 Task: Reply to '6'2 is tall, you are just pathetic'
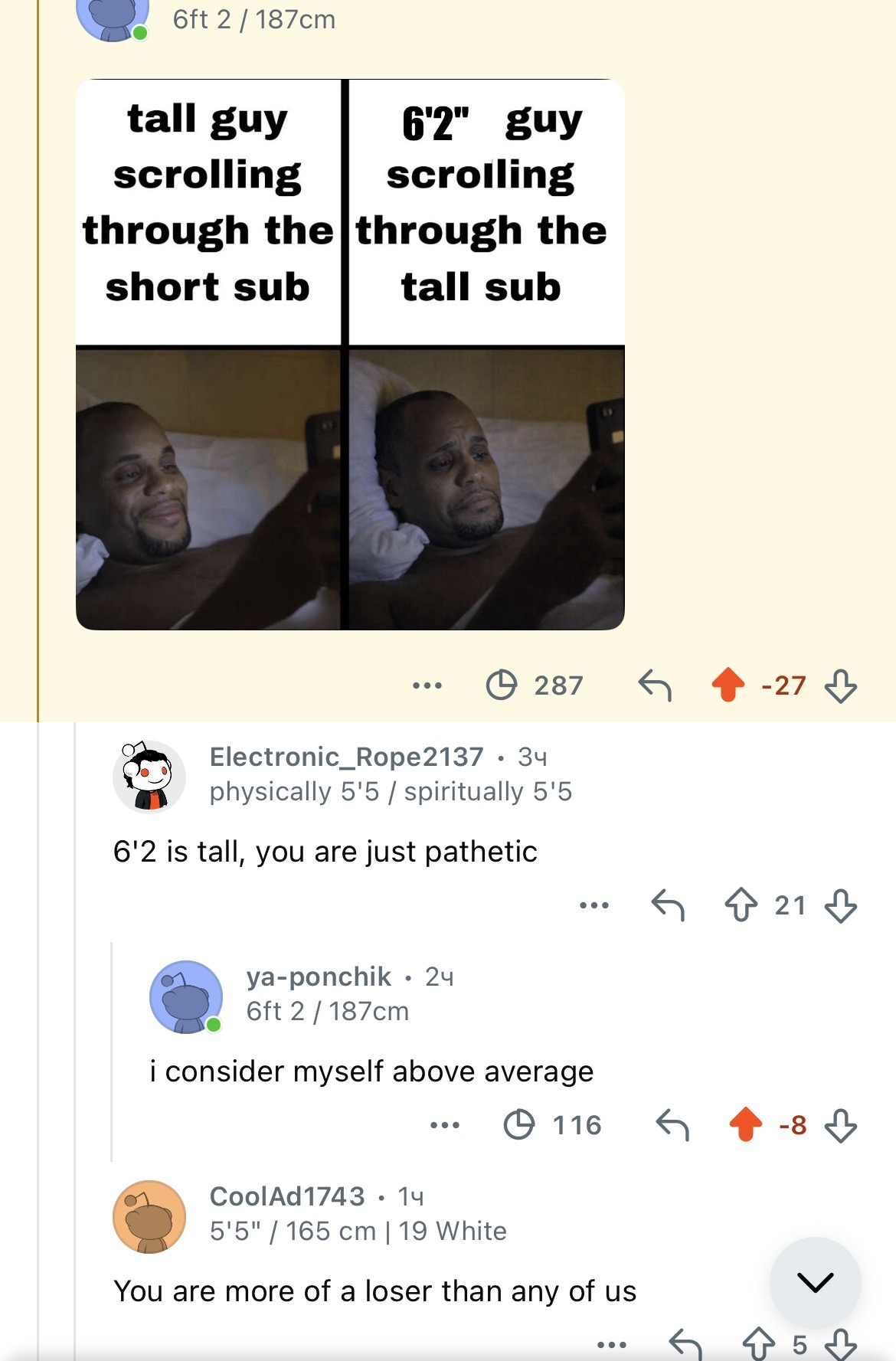668,905
